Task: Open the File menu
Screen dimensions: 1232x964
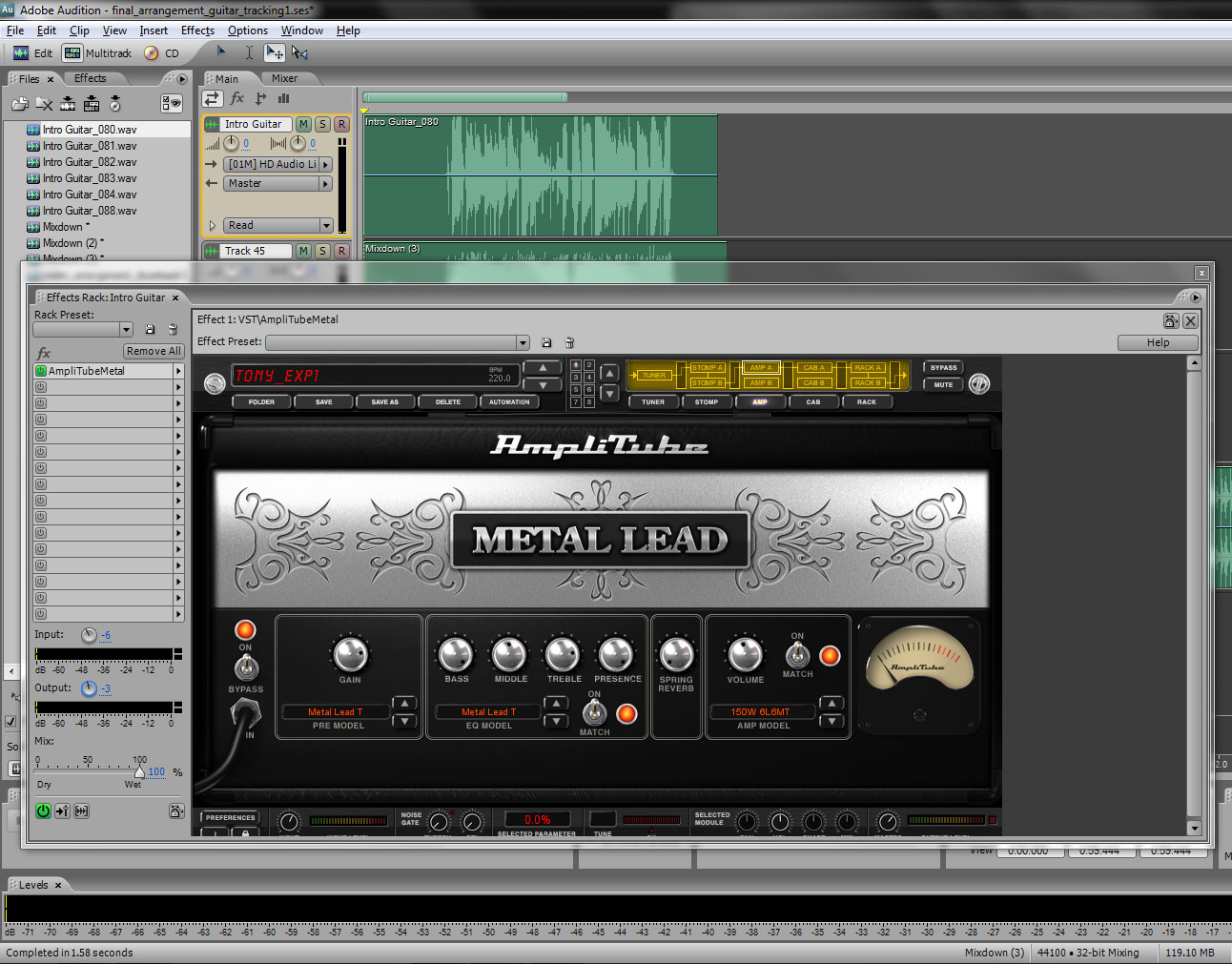Action: (15, 31)
